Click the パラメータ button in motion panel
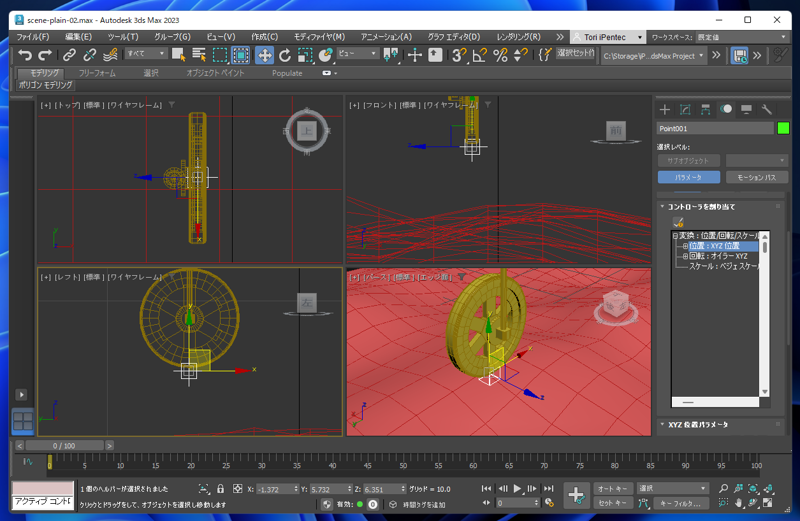This screenshot has width=800, height=521. coord(689,177)
